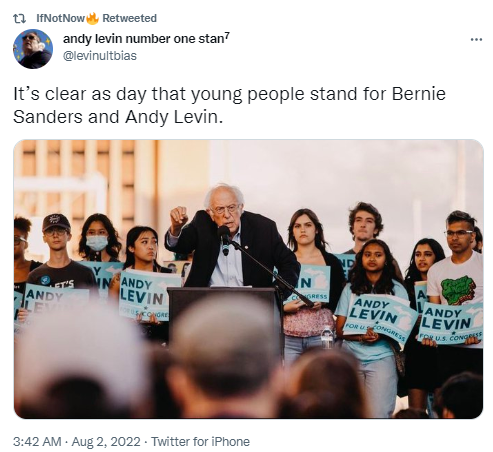Click the @levinultbias handle
The width and height of the screenshot is (493, 452).
coord(100,56)
